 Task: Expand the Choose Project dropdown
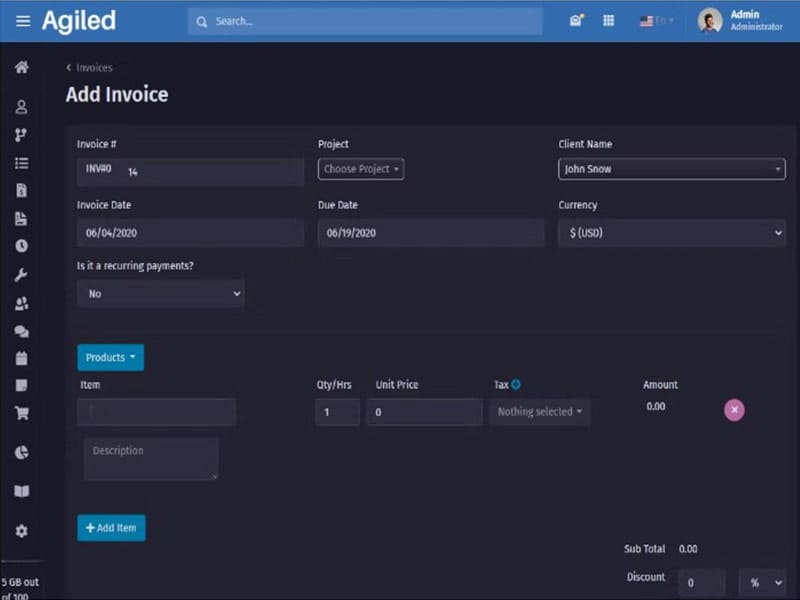pos(361,169)
